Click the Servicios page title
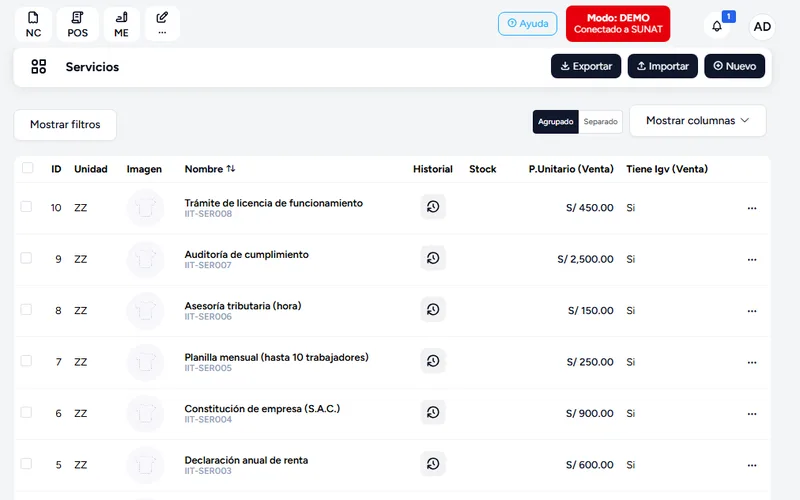Screen dimensions: 800x500 (x=92, y=67)
